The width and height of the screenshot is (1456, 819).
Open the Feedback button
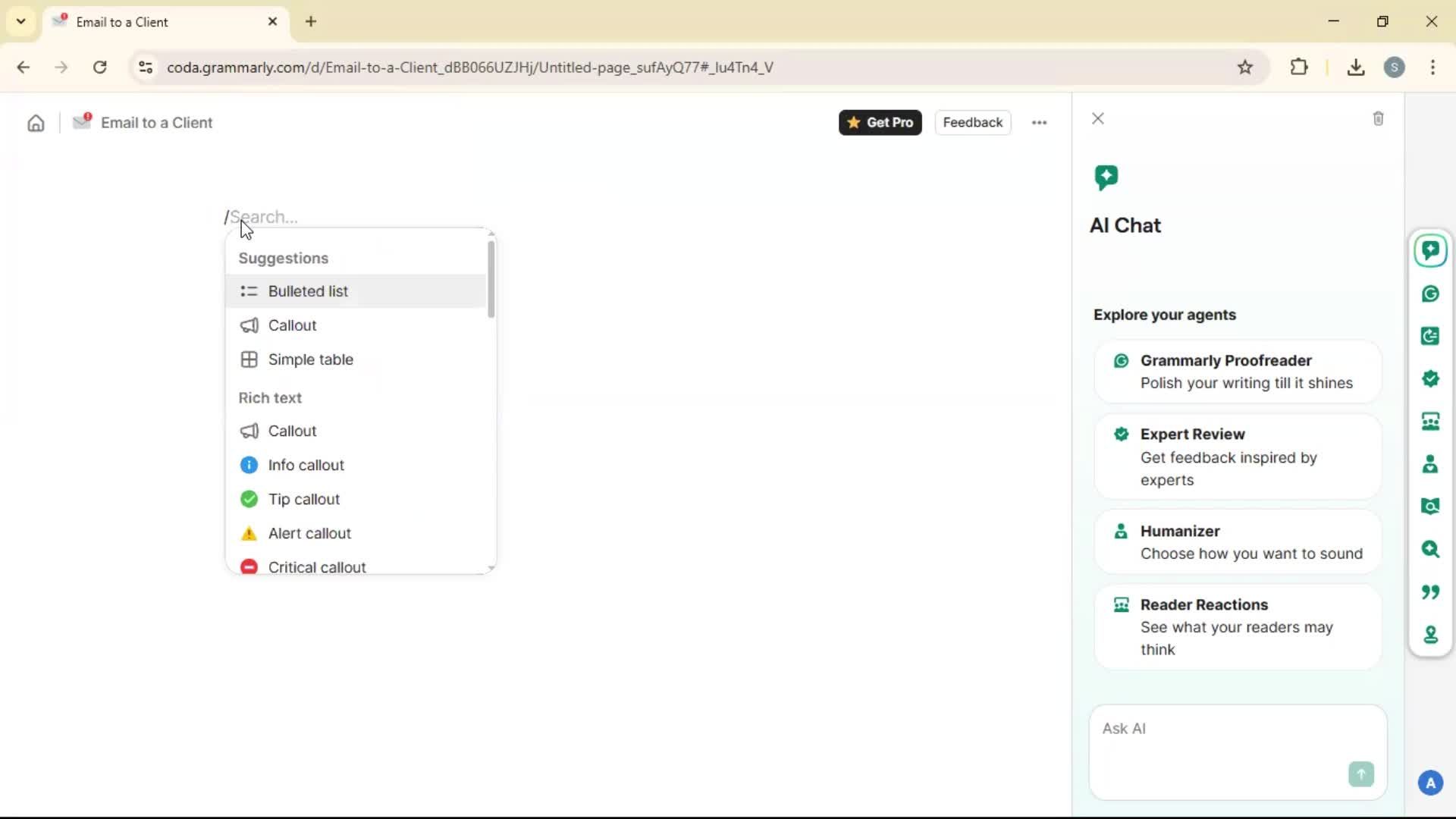972,123
